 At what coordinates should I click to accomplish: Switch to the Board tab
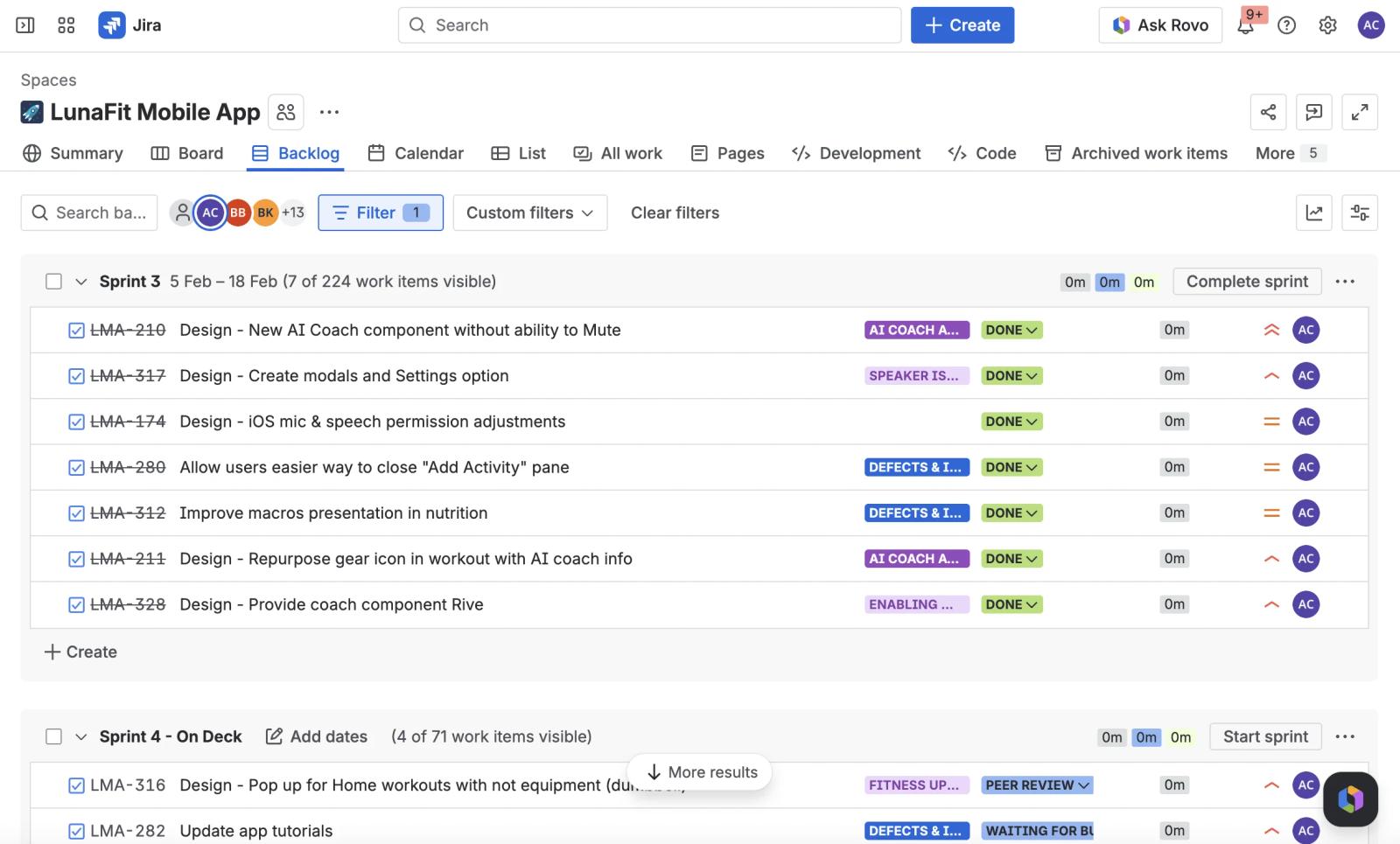tap(187, 153)
